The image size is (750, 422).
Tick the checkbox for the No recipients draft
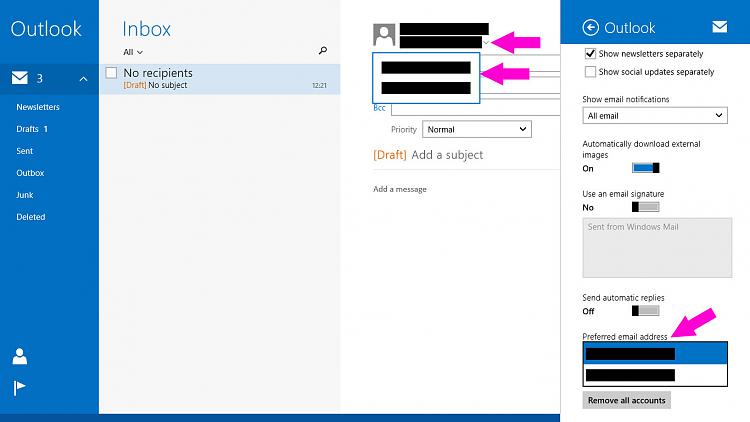(111, 73)
